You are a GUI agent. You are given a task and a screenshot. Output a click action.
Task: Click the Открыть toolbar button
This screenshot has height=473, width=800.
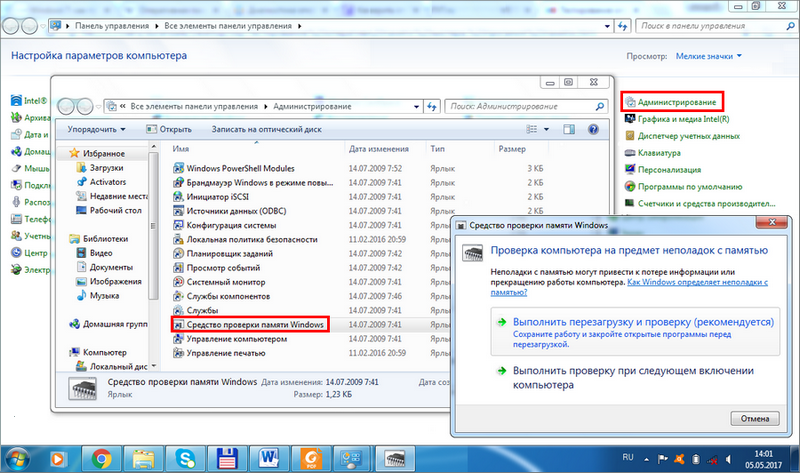pyautogui.click(x=169, y=130)
